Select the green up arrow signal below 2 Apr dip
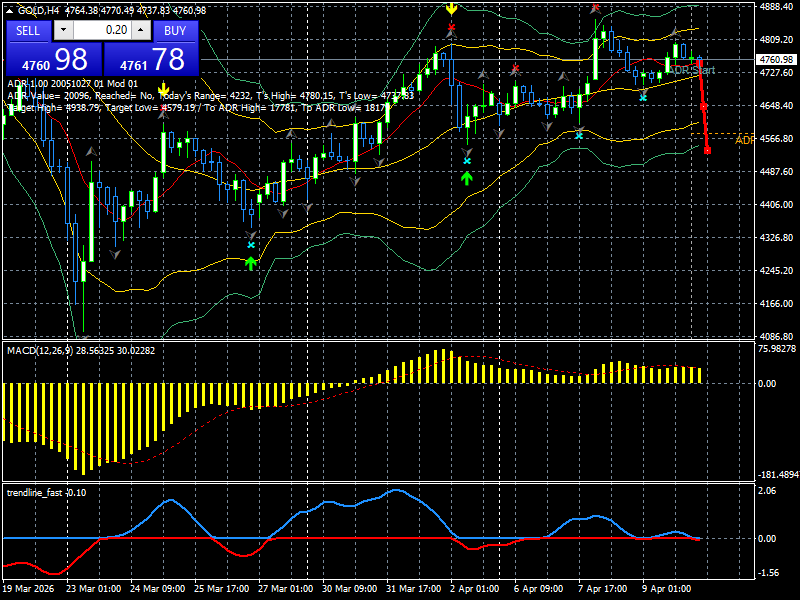The height and width of the screenshot is (600, 800). click(467, 178)
